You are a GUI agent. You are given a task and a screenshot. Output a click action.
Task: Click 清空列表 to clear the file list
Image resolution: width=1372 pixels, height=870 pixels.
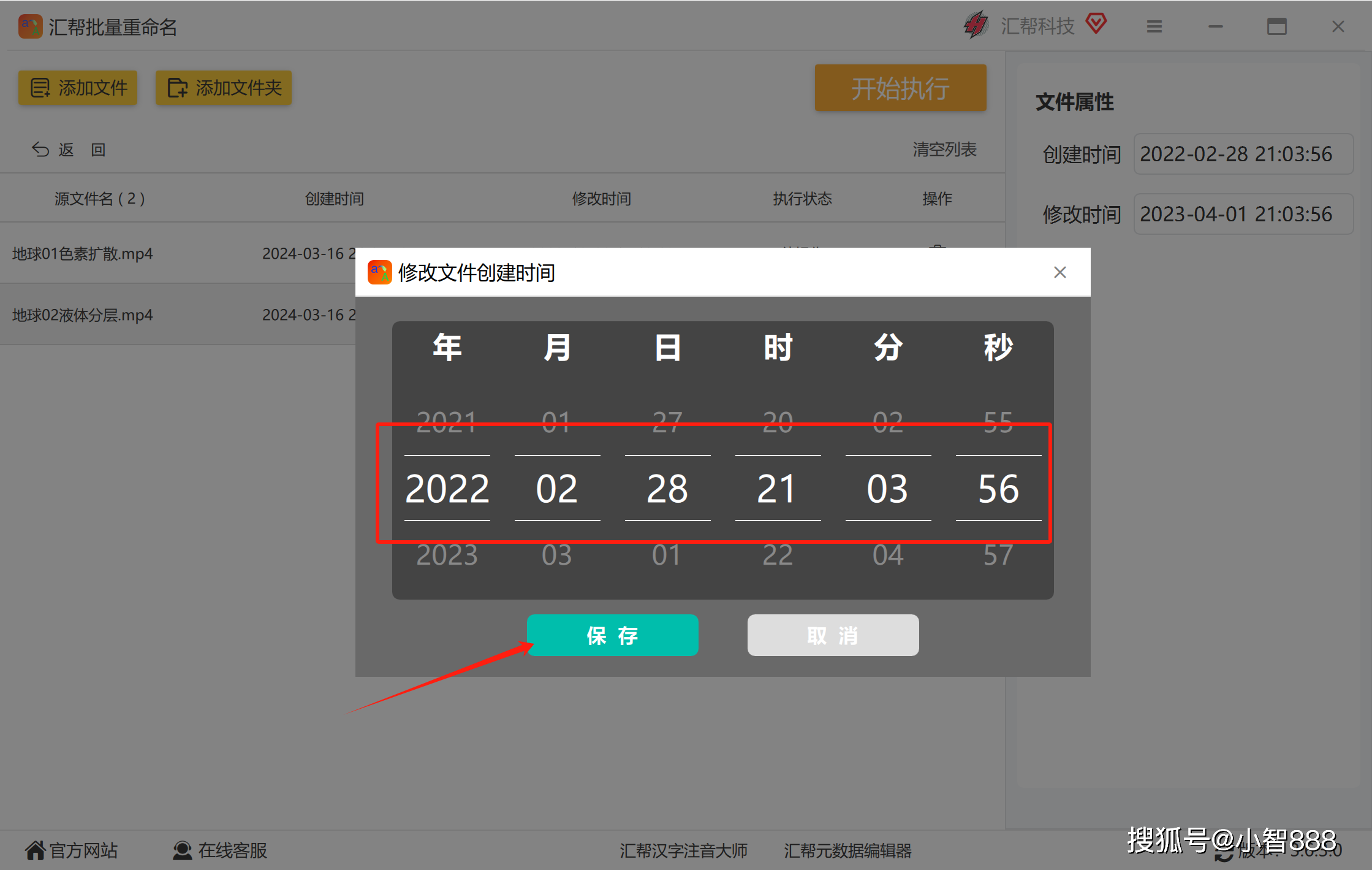click(x=944, y=150)
